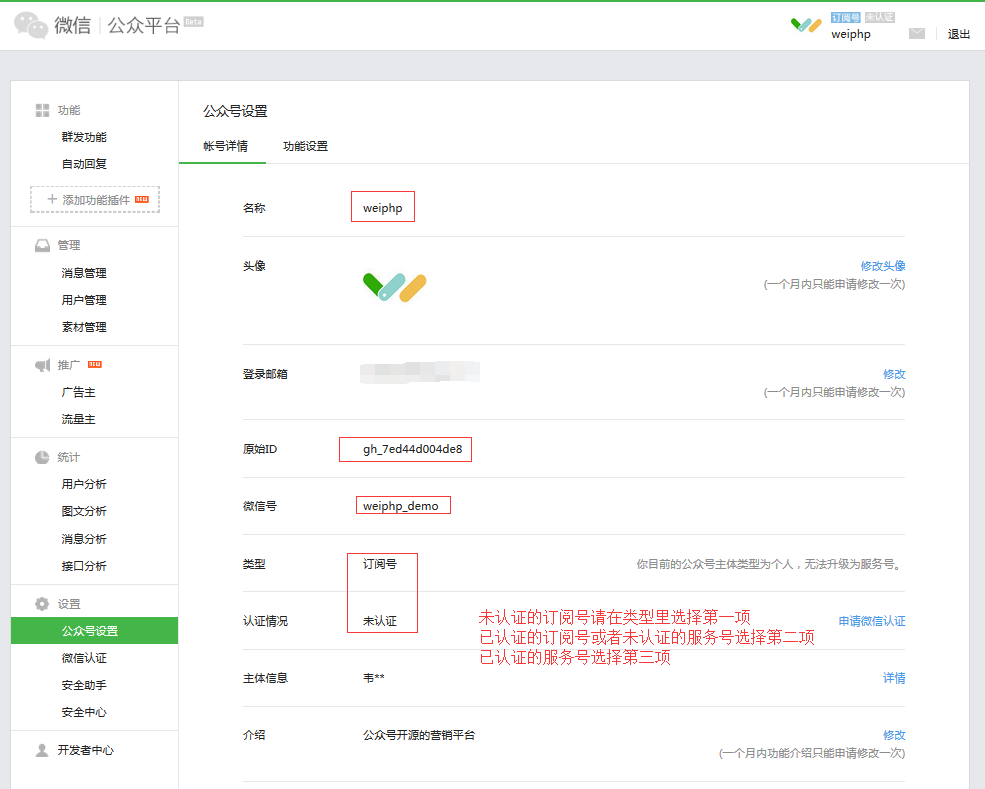Click the 设置 gear icon in sidebar
Screen dimensions: 985x789
point(42,604)
